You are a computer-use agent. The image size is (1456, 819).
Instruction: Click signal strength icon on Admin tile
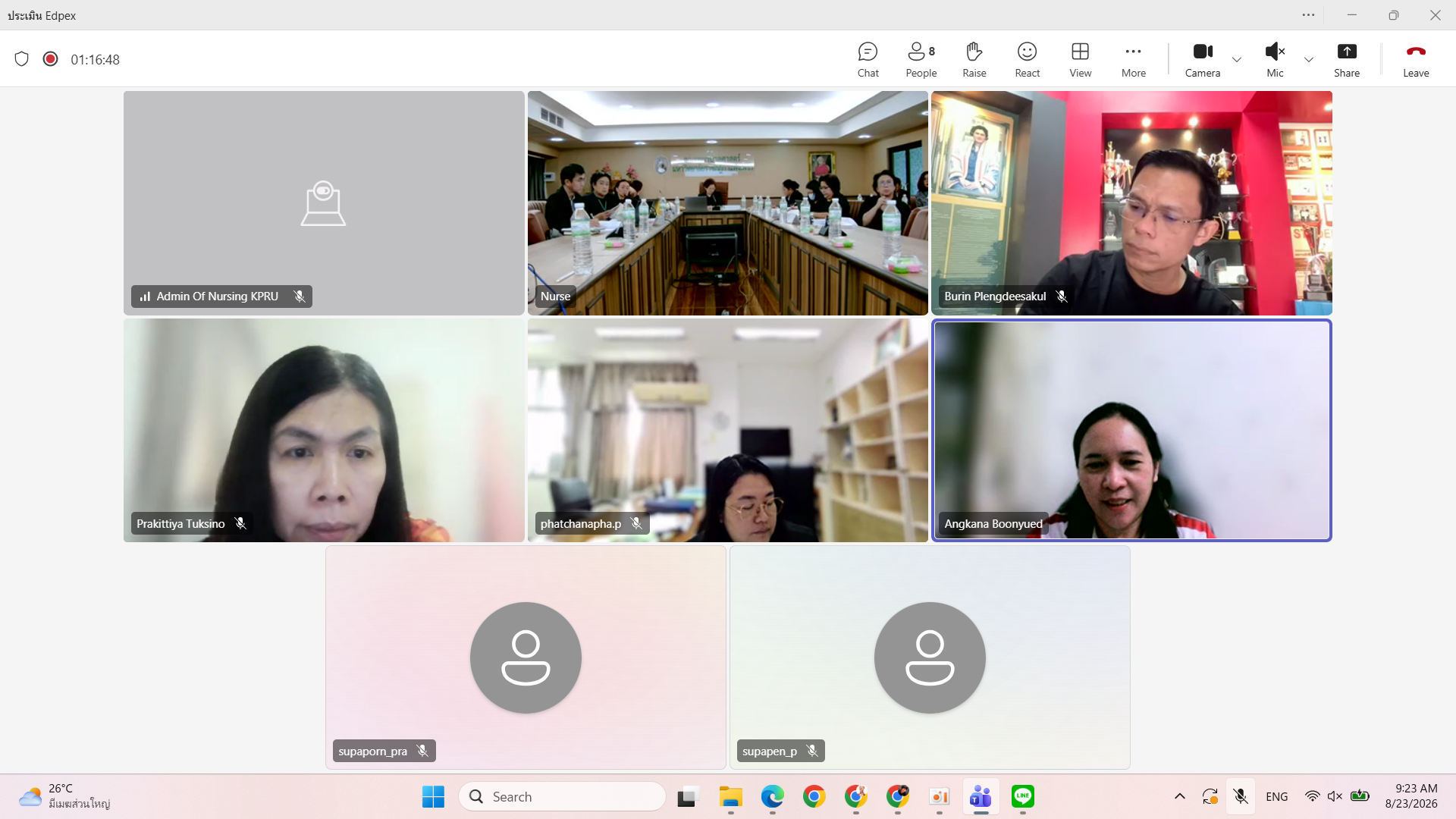(145, 297)
